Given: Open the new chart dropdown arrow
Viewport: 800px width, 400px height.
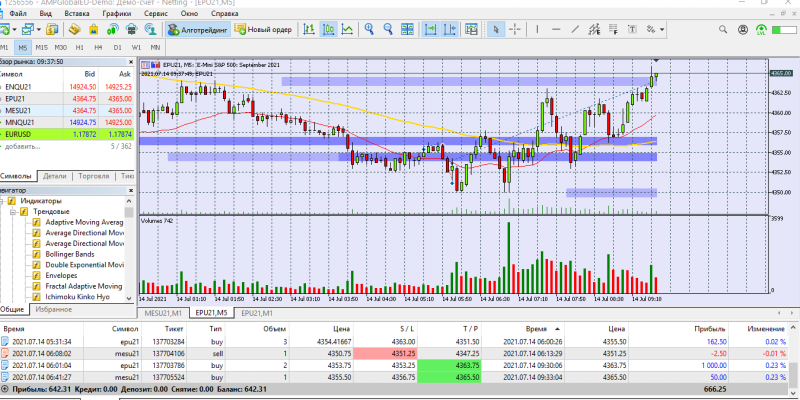Looking at the screenshot, I should point(14,30).
